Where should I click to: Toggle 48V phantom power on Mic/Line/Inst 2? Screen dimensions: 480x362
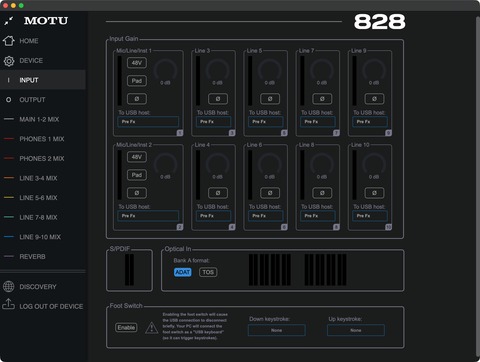[137, 157]
